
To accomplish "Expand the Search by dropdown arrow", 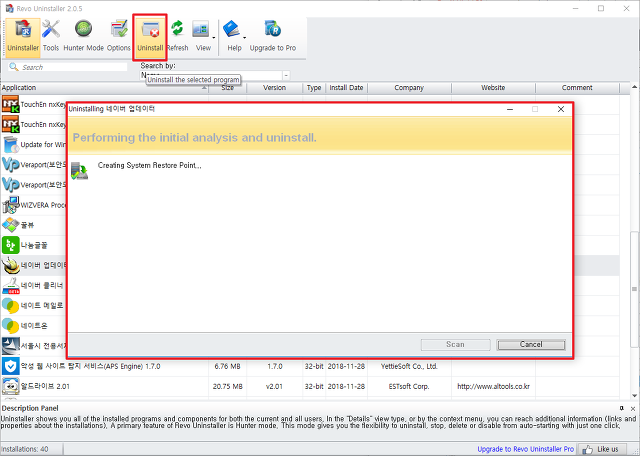I will click(286, 76).
